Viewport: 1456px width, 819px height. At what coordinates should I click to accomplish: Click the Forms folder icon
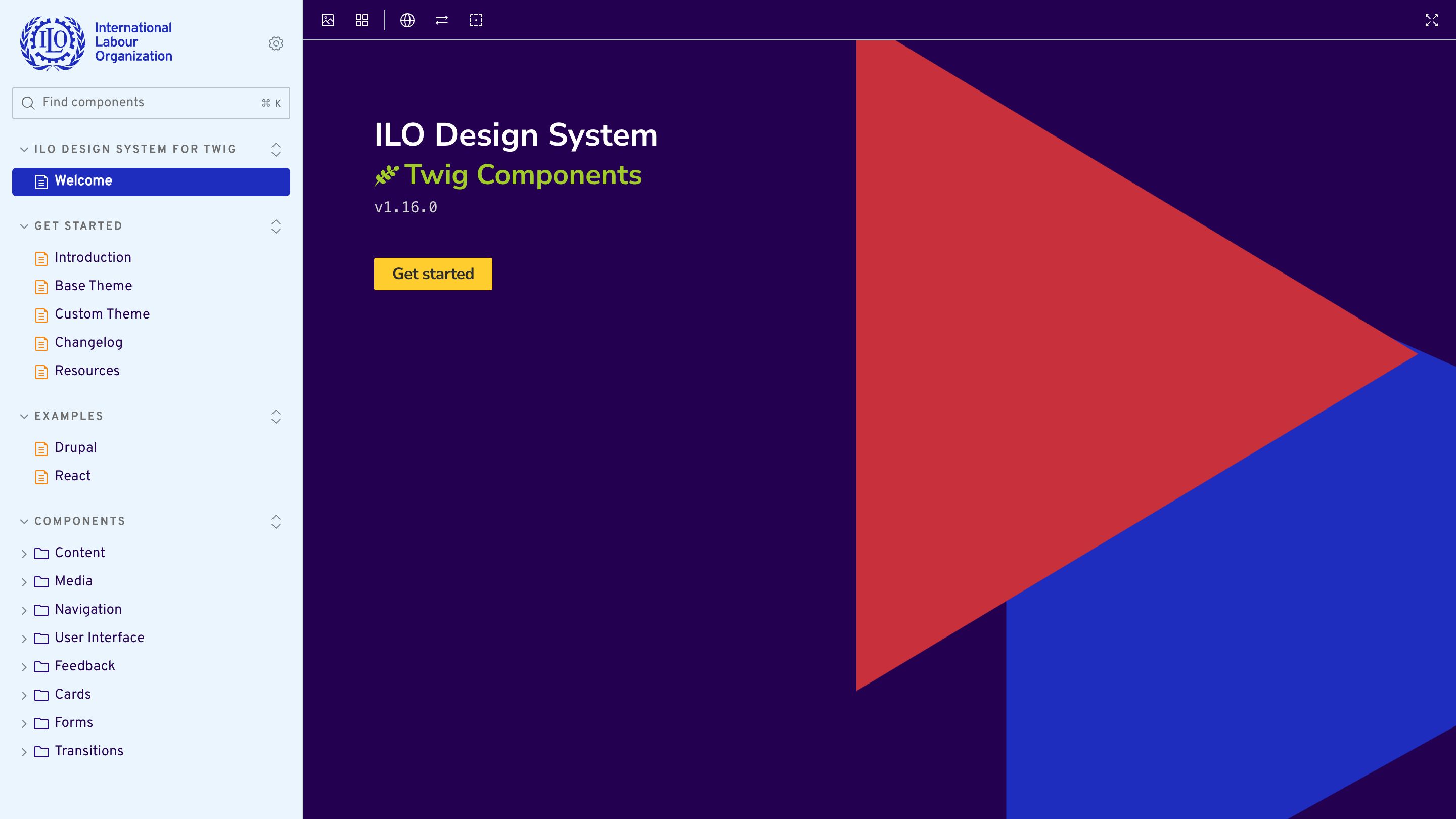41,723
